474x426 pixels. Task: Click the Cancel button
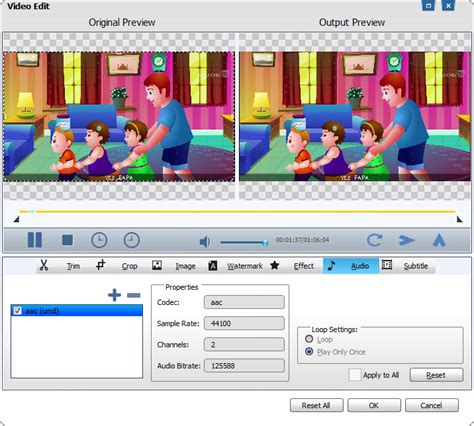432,405
